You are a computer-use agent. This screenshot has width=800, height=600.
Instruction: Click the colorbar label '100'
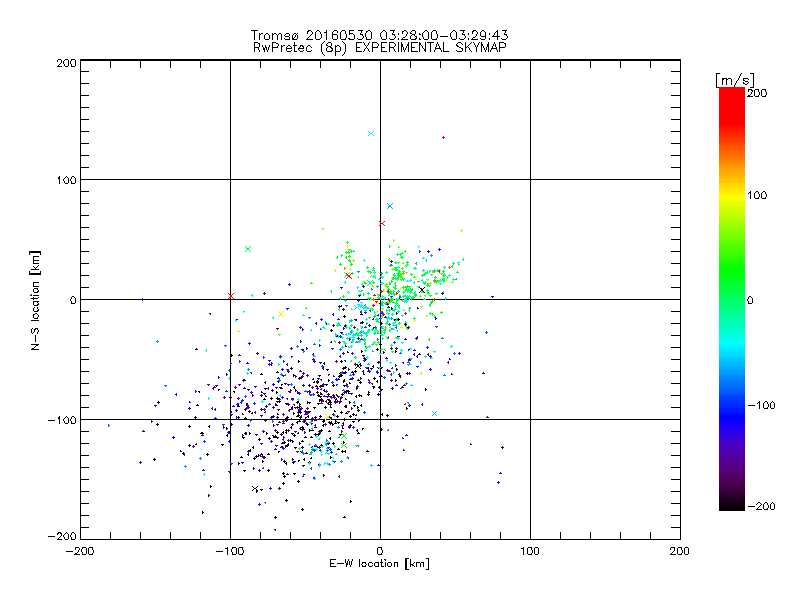pos(757,195)
